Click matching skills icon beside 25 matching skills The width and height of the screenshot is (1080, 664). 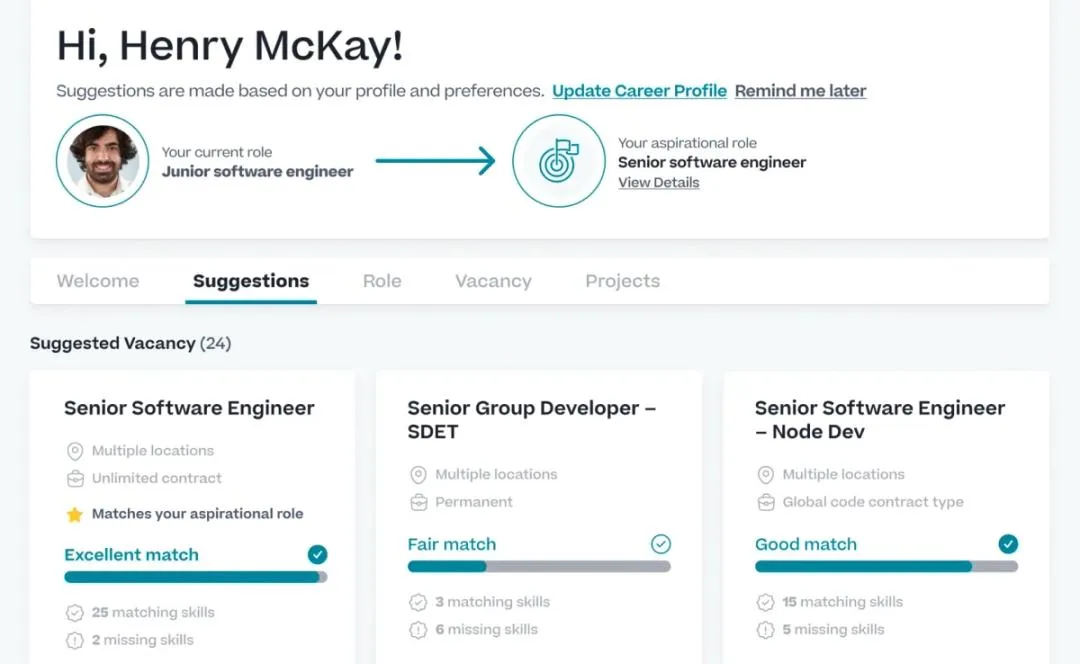pyautogui.click(x=74, y=613)
